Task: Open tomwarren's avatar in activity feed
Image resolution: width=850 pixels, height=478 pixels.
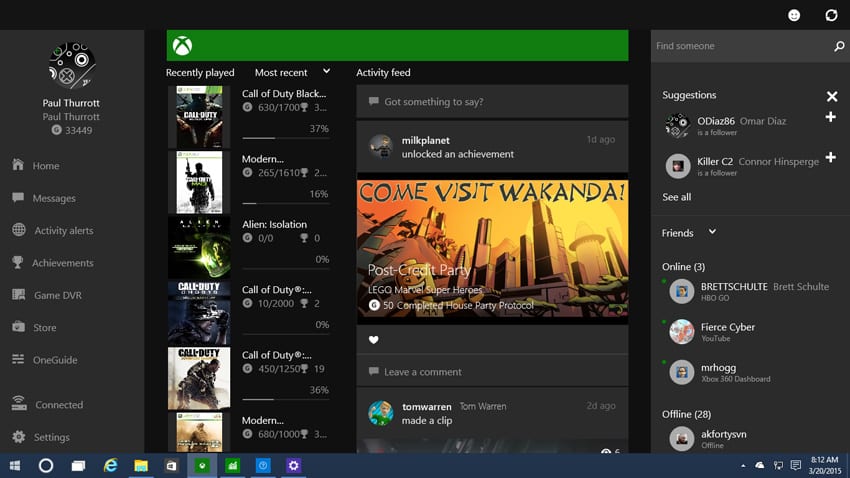Action: click(381, 413)
